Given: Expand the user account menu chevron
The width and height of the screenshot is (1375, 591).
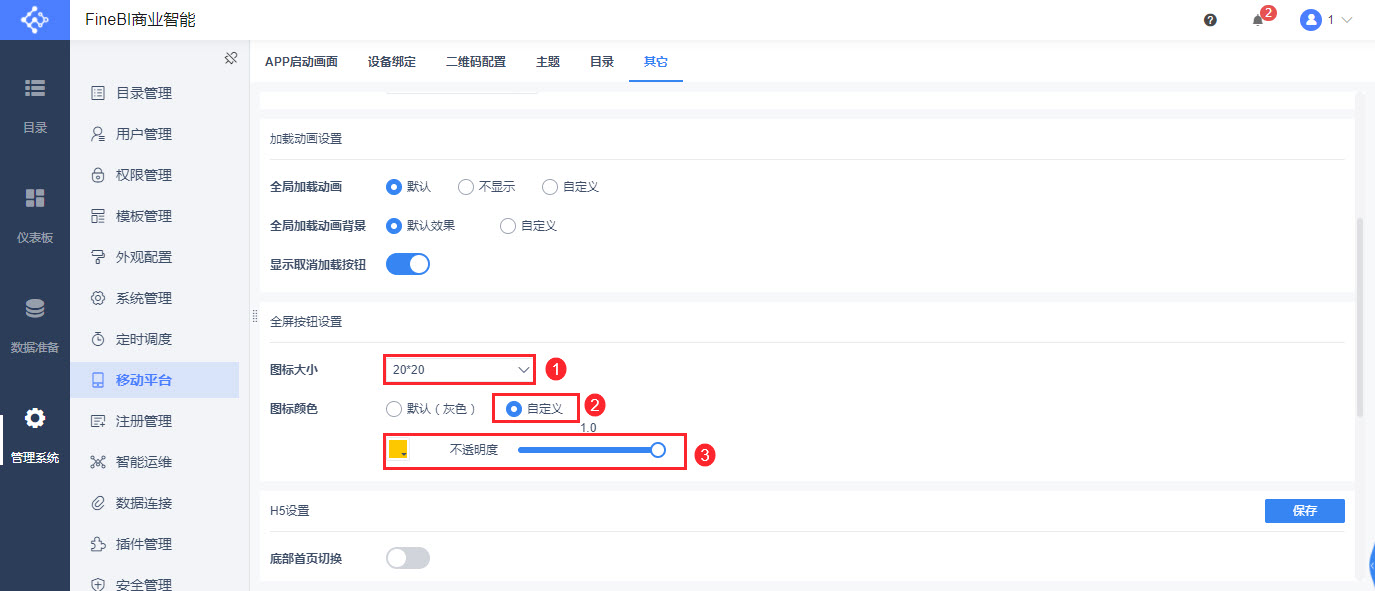Looking at the screenshot, I should [1346, 20].
